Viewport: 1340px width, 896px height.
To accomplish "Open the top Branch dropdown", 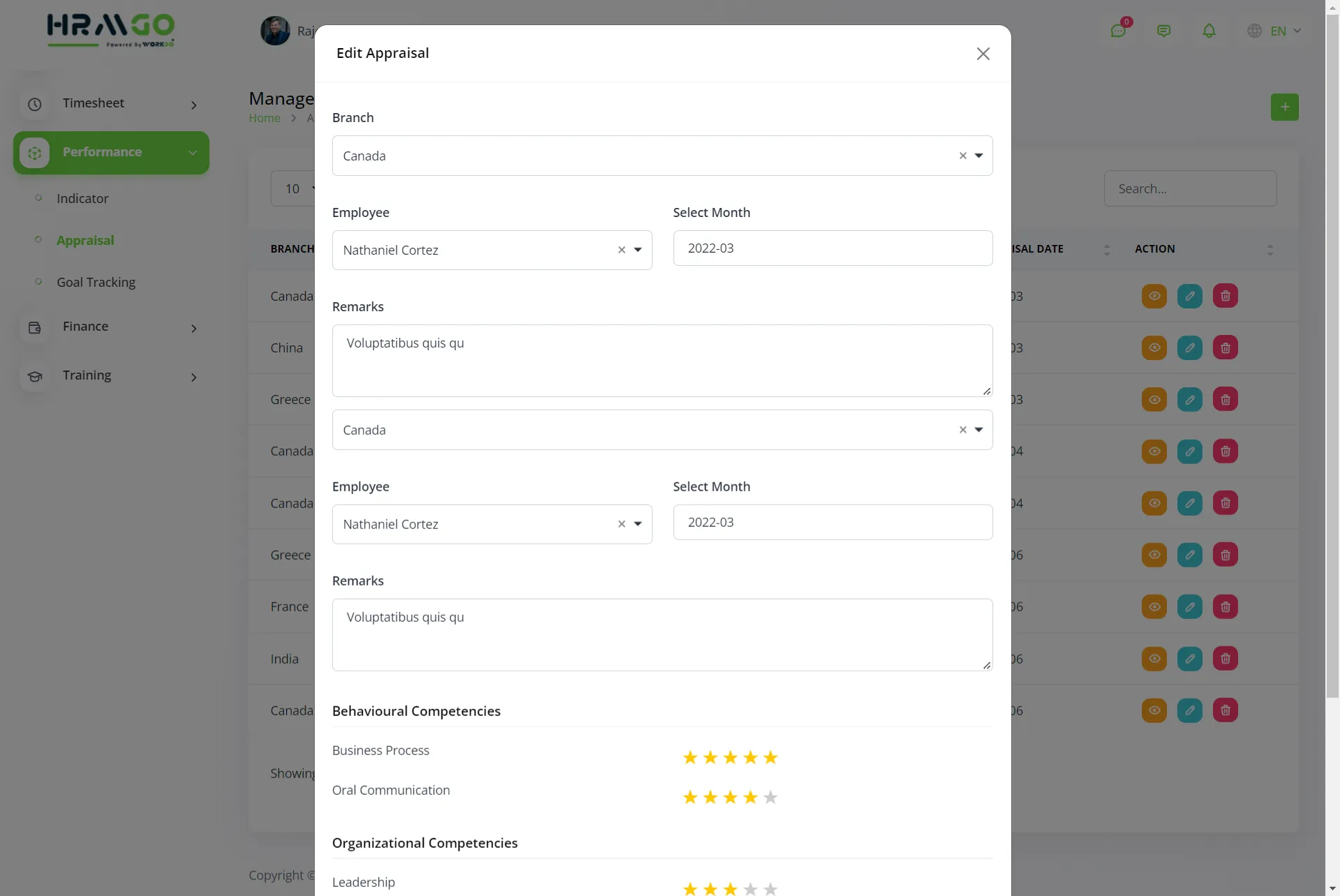I will (978, 156).
